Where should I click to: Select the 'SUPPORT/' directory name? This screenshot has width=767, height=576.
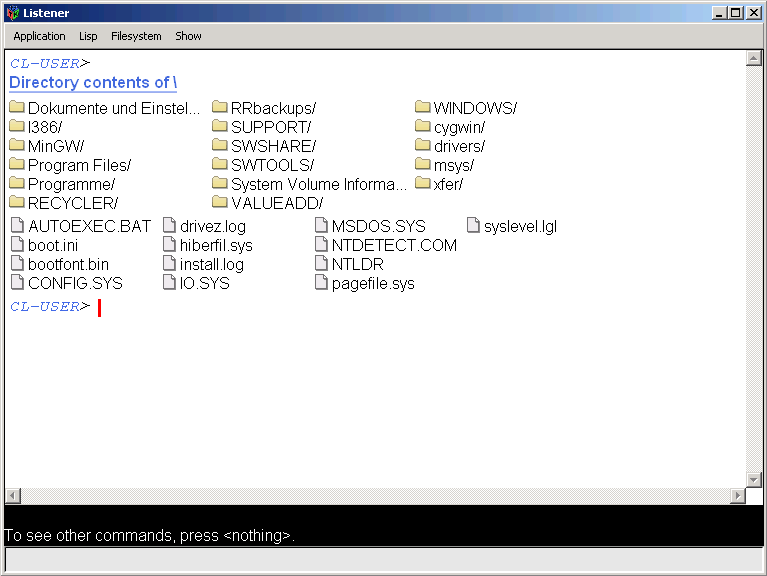(x=271, y=127)
